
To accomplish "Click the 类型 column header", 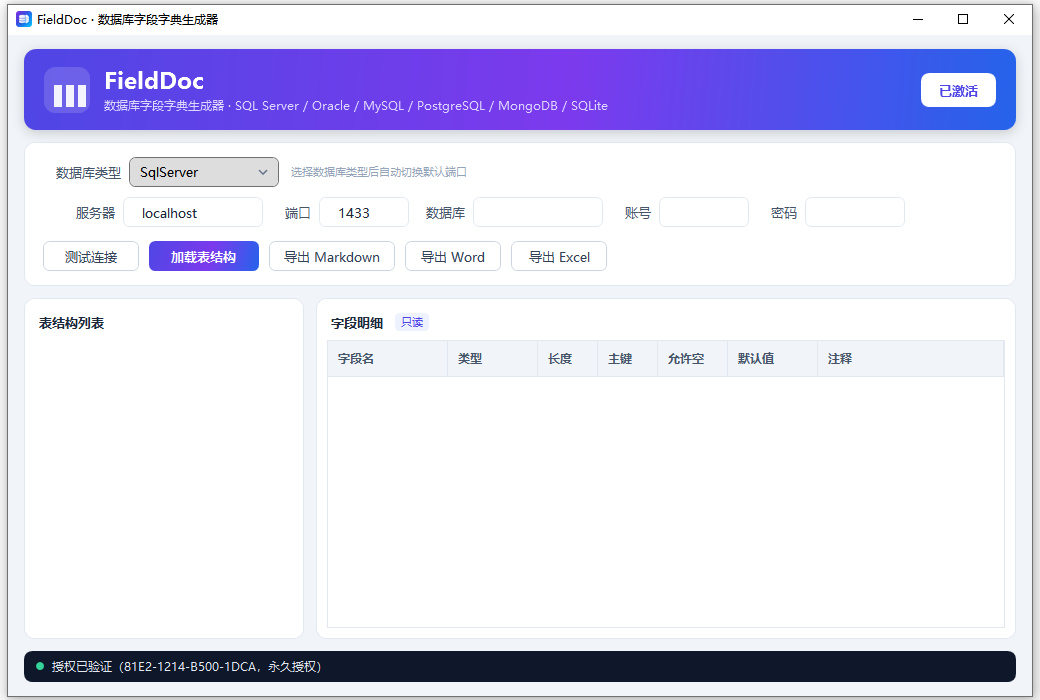I will (x=492, y=358).
